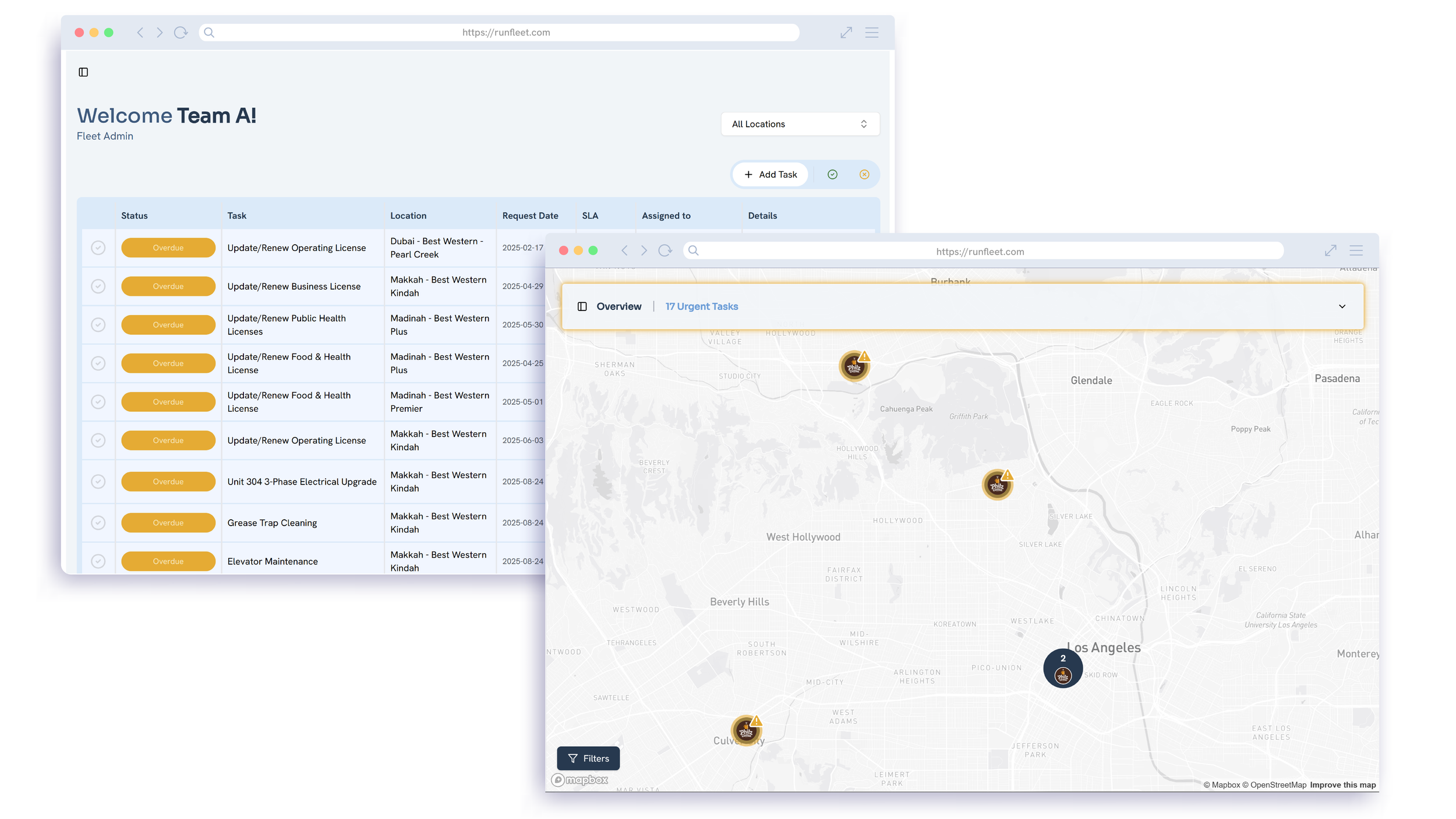The width and height of the screenshot is (1456, 819).
Task: Toggle the sidebar panel icon
Action: point(83,72)
